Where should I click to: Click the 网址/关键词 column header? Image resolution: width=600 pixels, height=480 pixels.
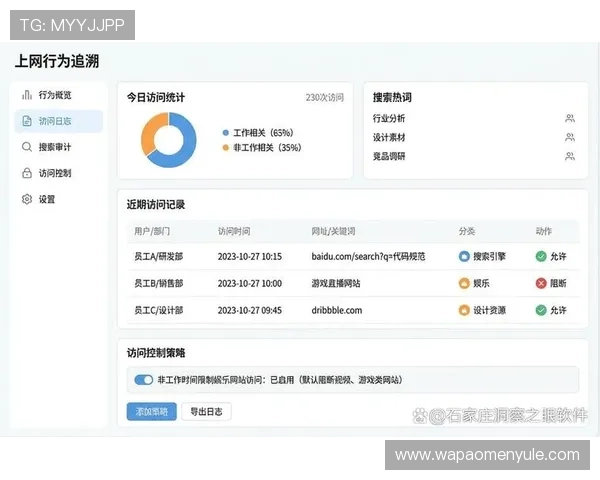tap(333, 231)
